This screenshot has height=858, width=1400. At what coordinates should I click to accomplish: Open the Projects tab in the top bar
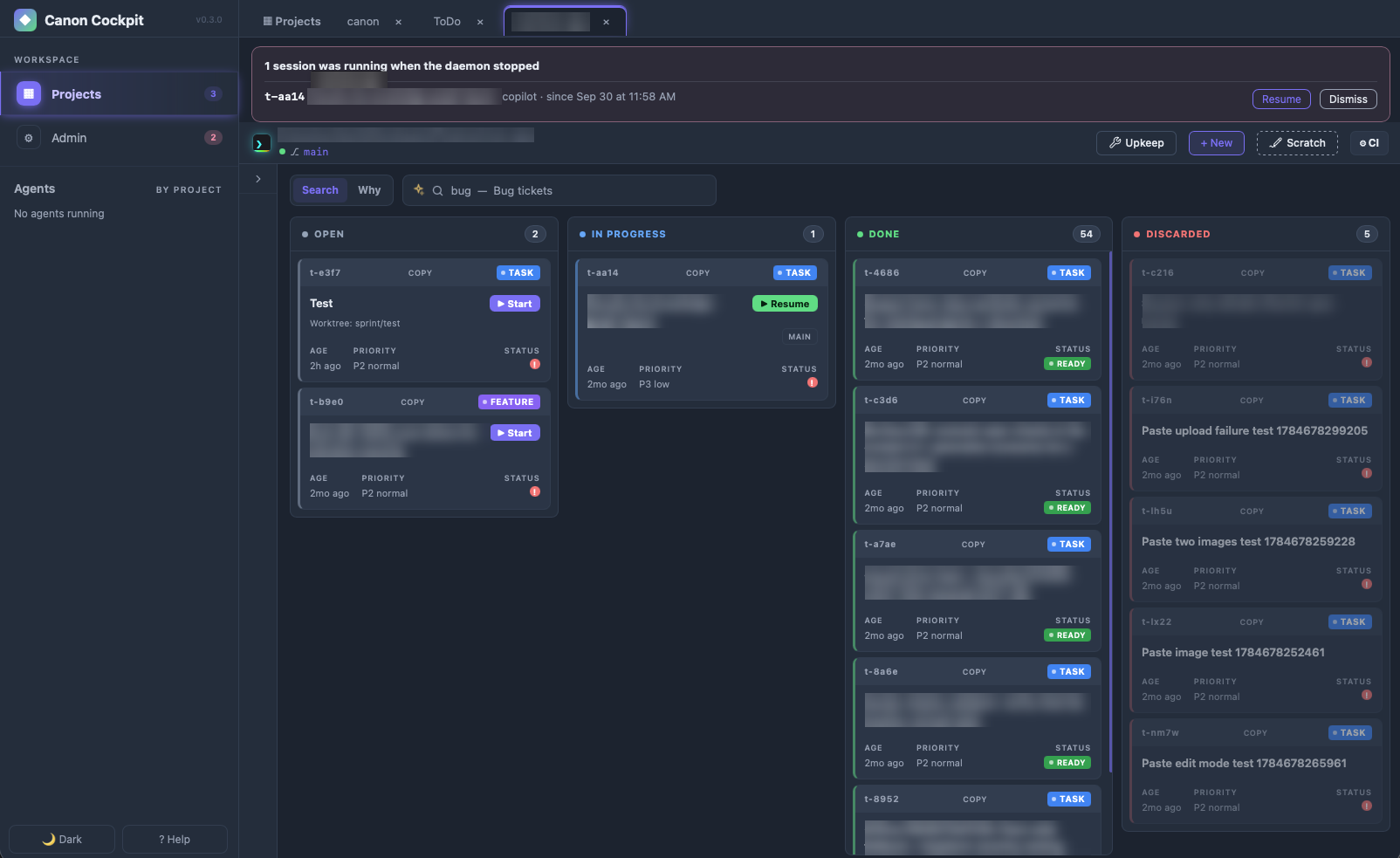point(292,22)
